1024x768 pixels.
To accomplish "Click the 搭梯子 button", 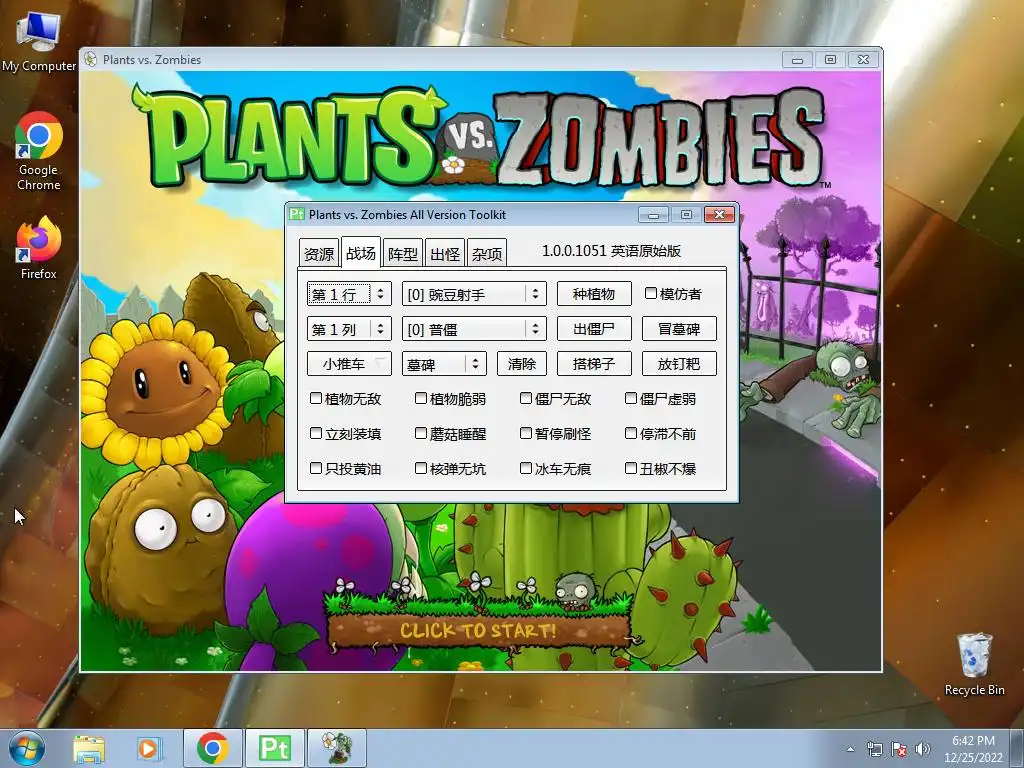I will (594, 364).
